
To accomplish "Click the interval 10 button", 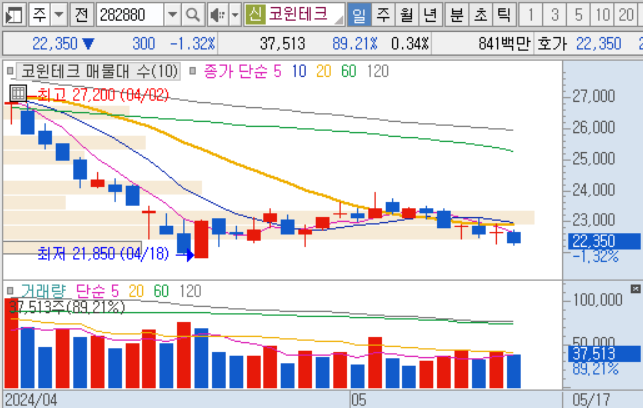I will [x=602, y=15].
